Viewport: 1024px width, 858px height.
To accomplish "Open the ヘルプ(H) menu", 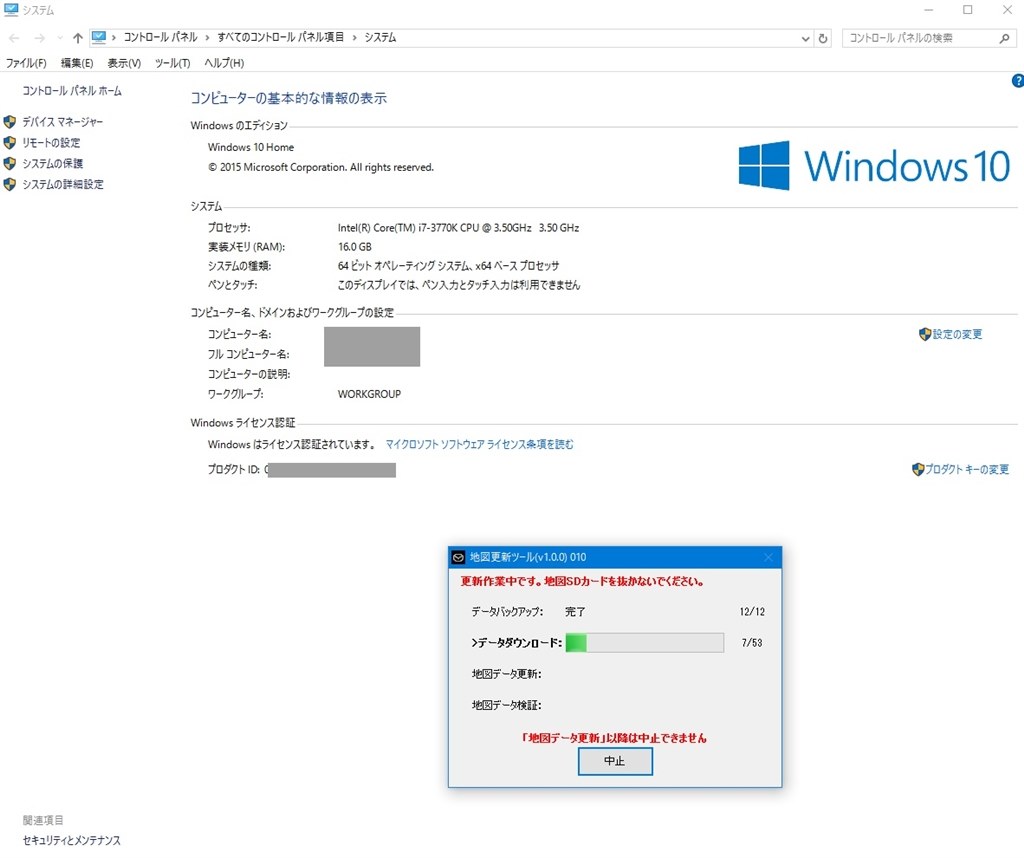I will (224, 63).
